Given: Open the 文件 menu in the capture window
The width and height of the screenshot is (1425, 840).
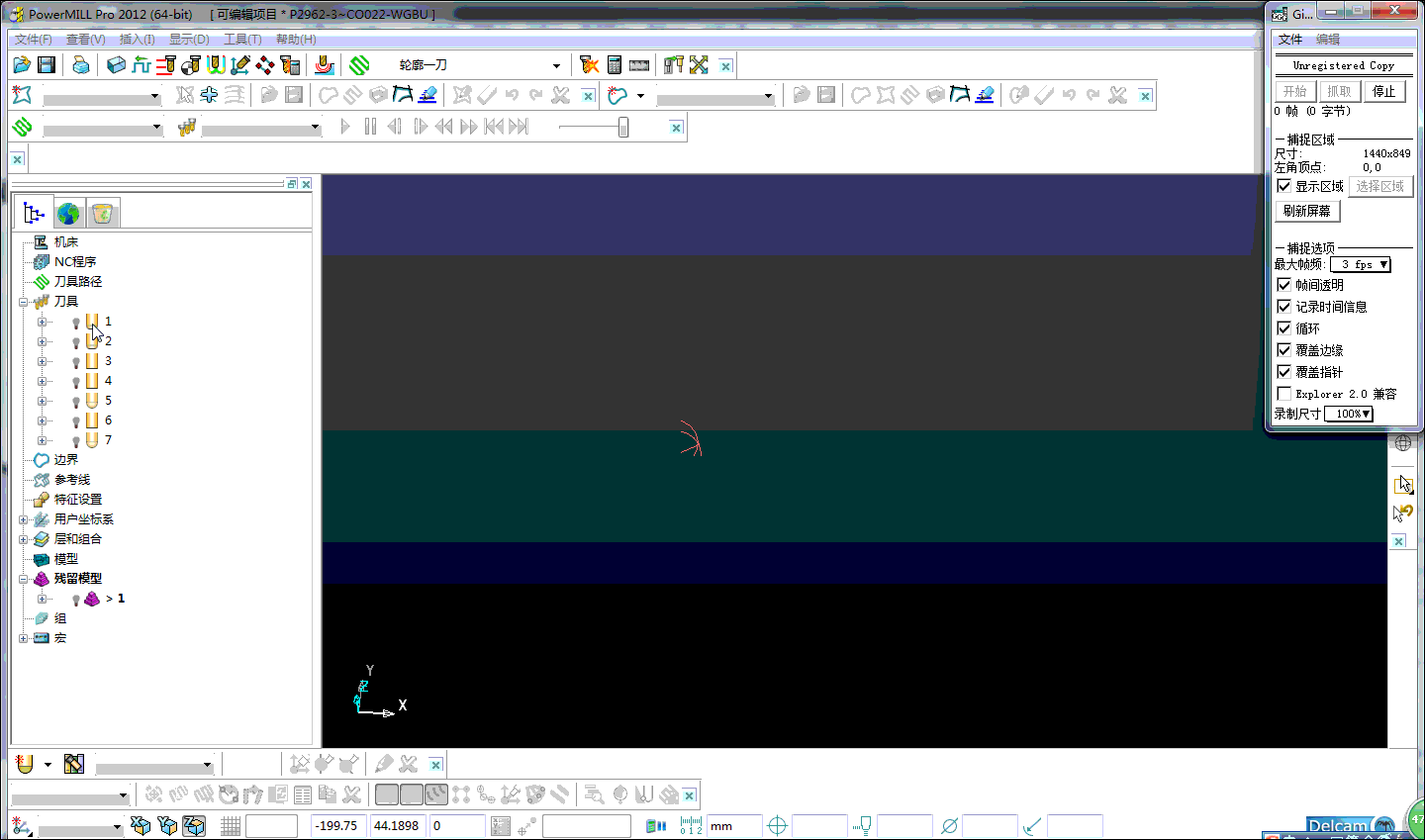Looking at the screenshot, I should coord(1290,40).
